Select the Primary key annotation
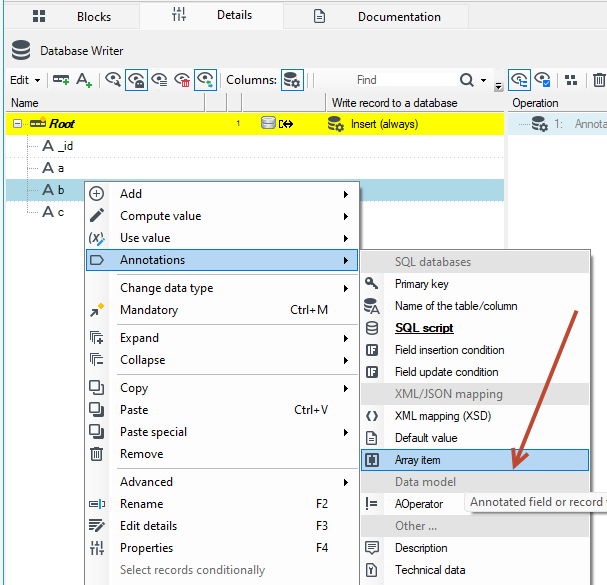This screenshot has width=607, height=585. [x=475, y=284]
